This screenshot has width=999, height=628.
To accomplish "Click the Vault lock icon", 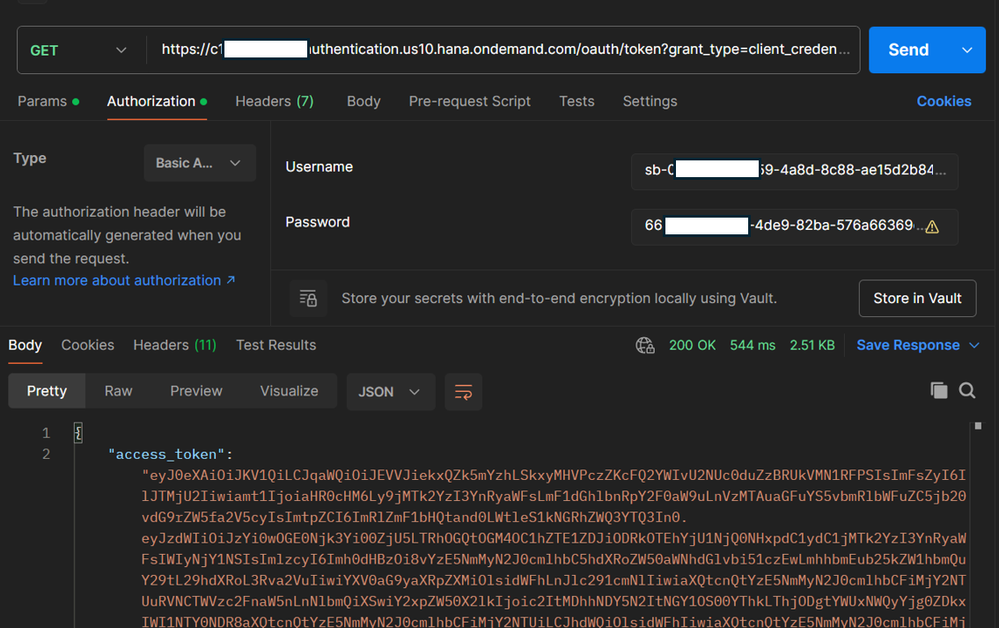I will (x=308, y=298).
